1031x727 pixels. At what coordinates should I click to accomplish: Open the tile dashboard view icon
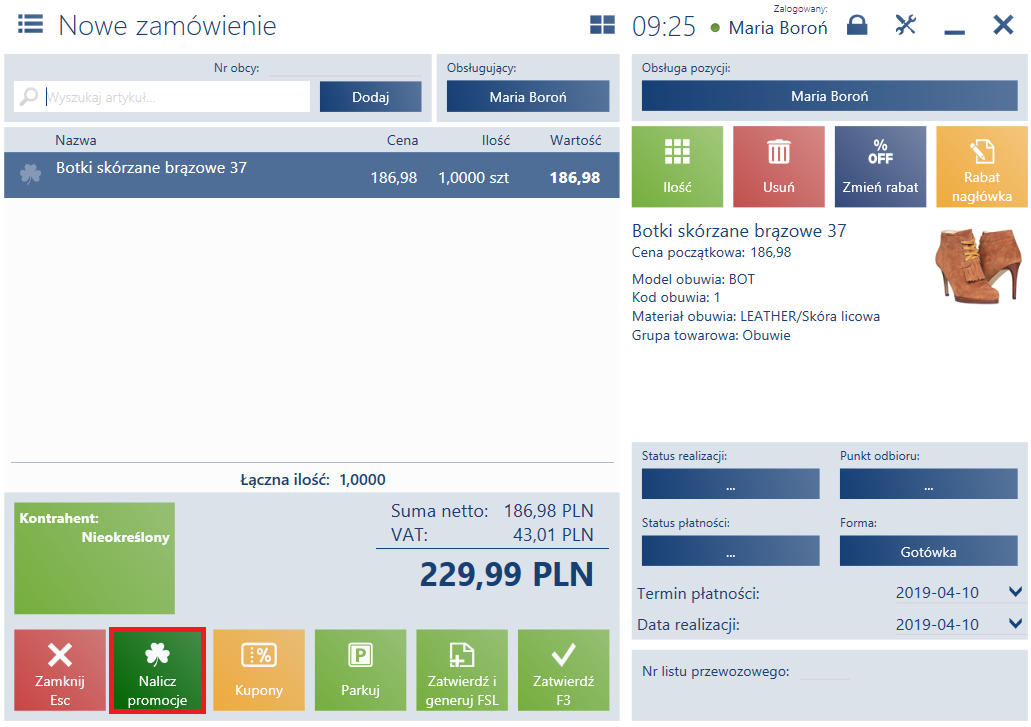[x=602, y=26]
